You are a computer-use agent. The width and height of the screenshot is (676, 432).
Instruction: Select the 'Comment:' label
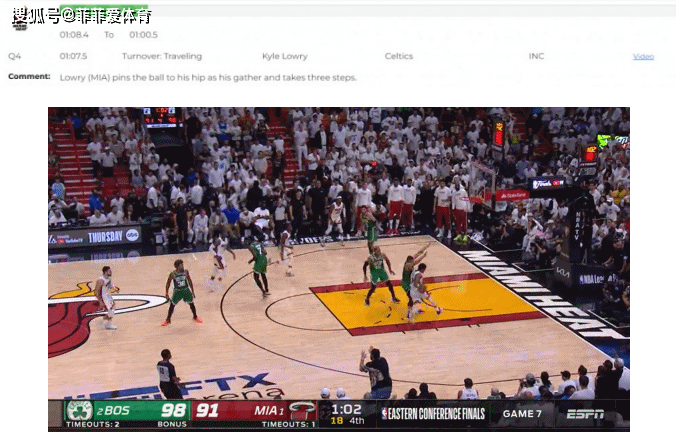[x=29, y=76]
